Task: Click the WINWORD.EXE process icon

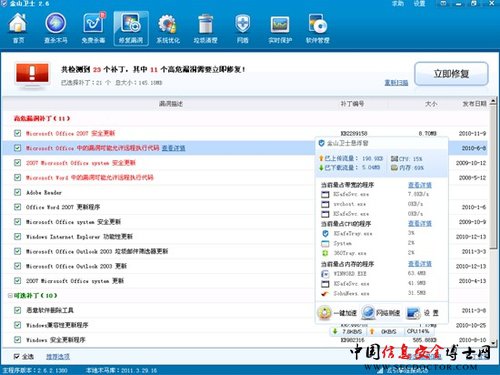Action: pos(325,274)
